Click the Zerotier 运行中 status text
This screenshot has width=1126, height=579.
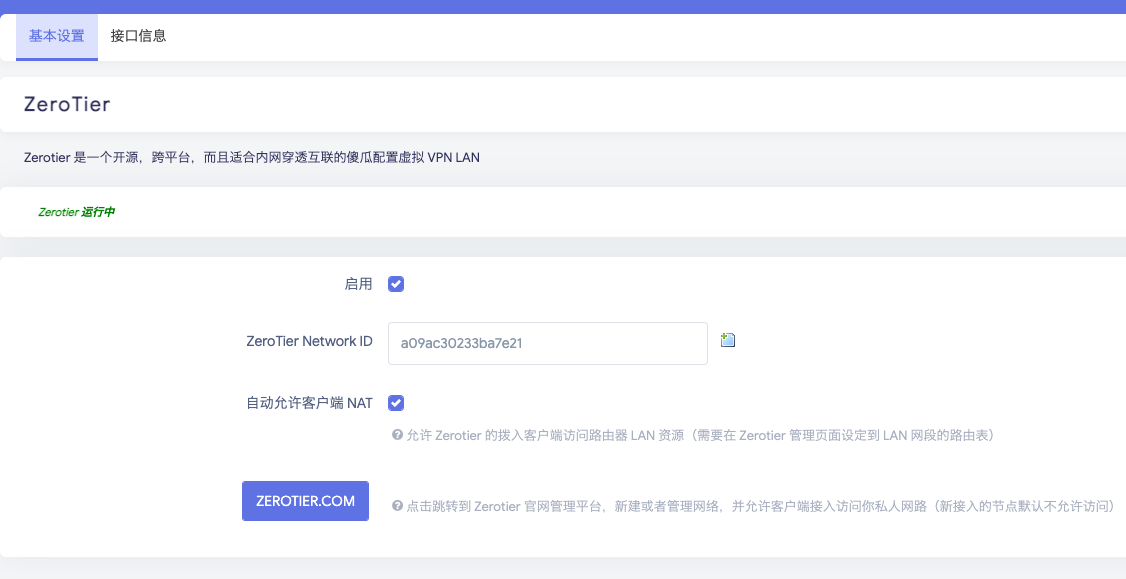click(x=76, y=212)
